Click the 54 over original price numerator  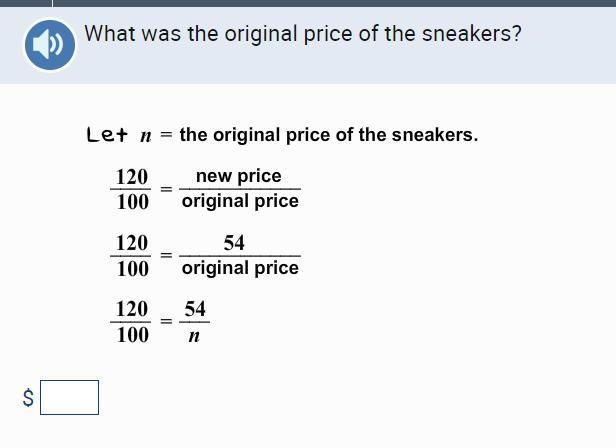(234, 242)
